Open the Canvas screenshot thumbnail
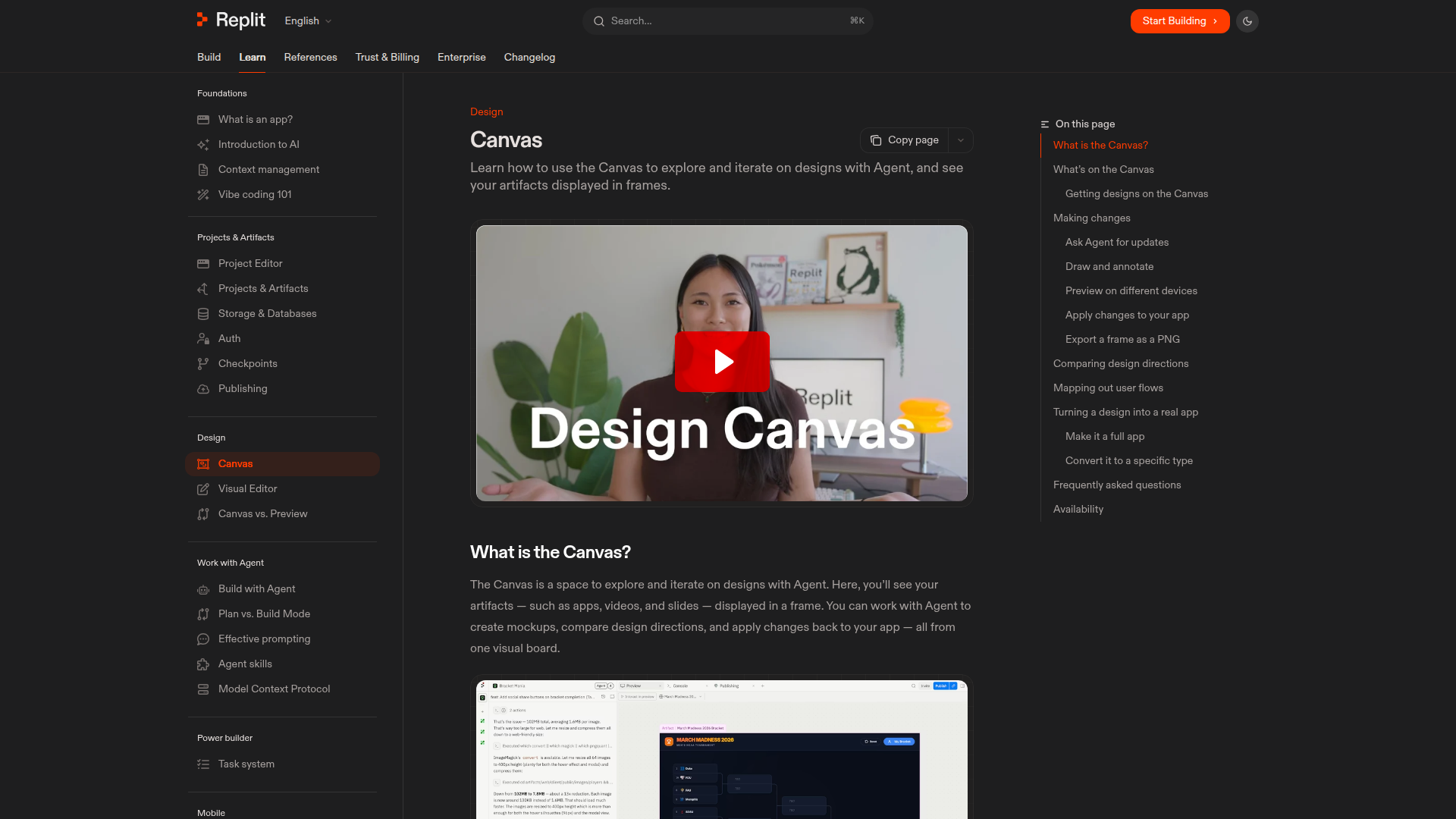The width and height of the screenshot is (1456, 819). tap(722, 749)
